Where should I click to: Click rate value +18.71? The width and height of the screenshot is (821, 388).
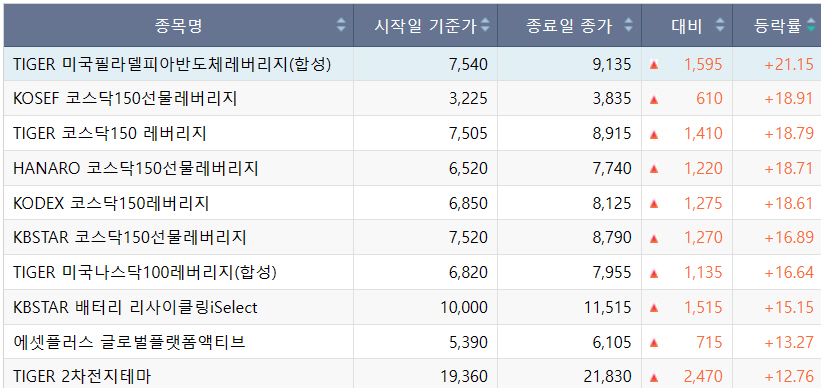pos(789,169)
